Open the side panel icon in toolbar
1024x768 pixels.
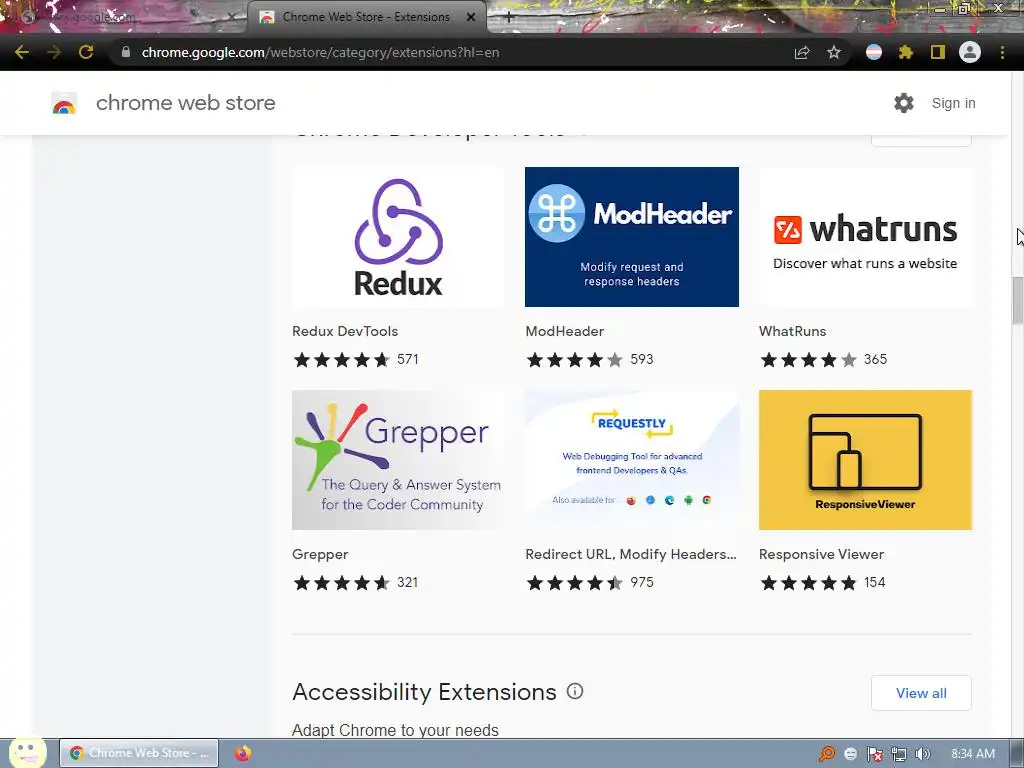[x=938, y=52]
